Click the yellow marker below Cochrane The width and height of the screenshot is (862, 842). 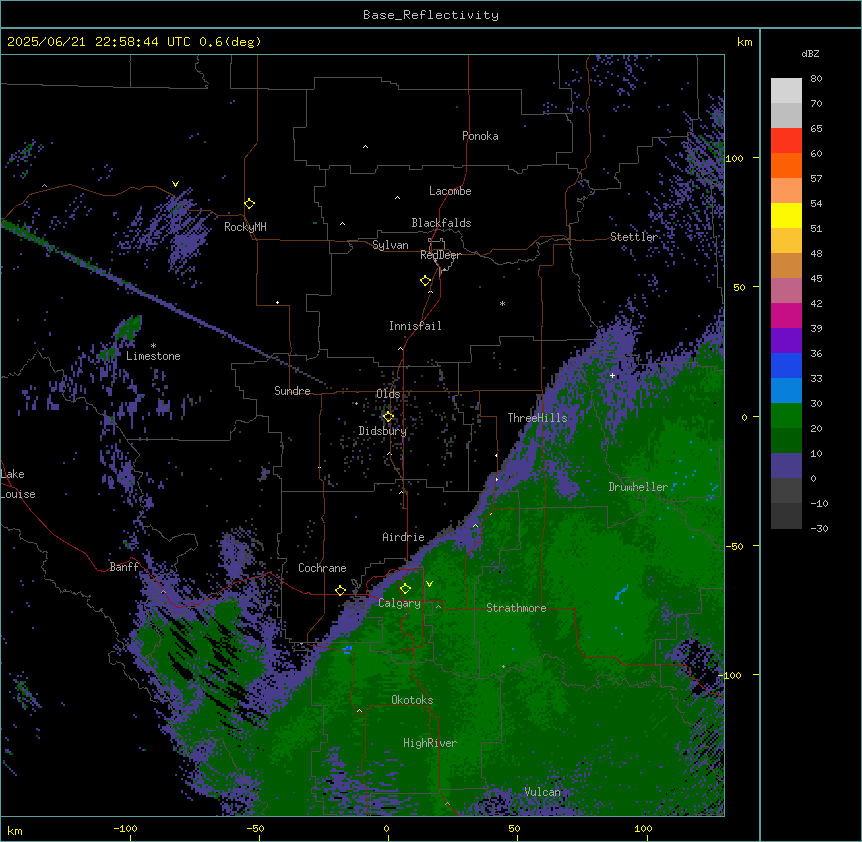[340, 591]
